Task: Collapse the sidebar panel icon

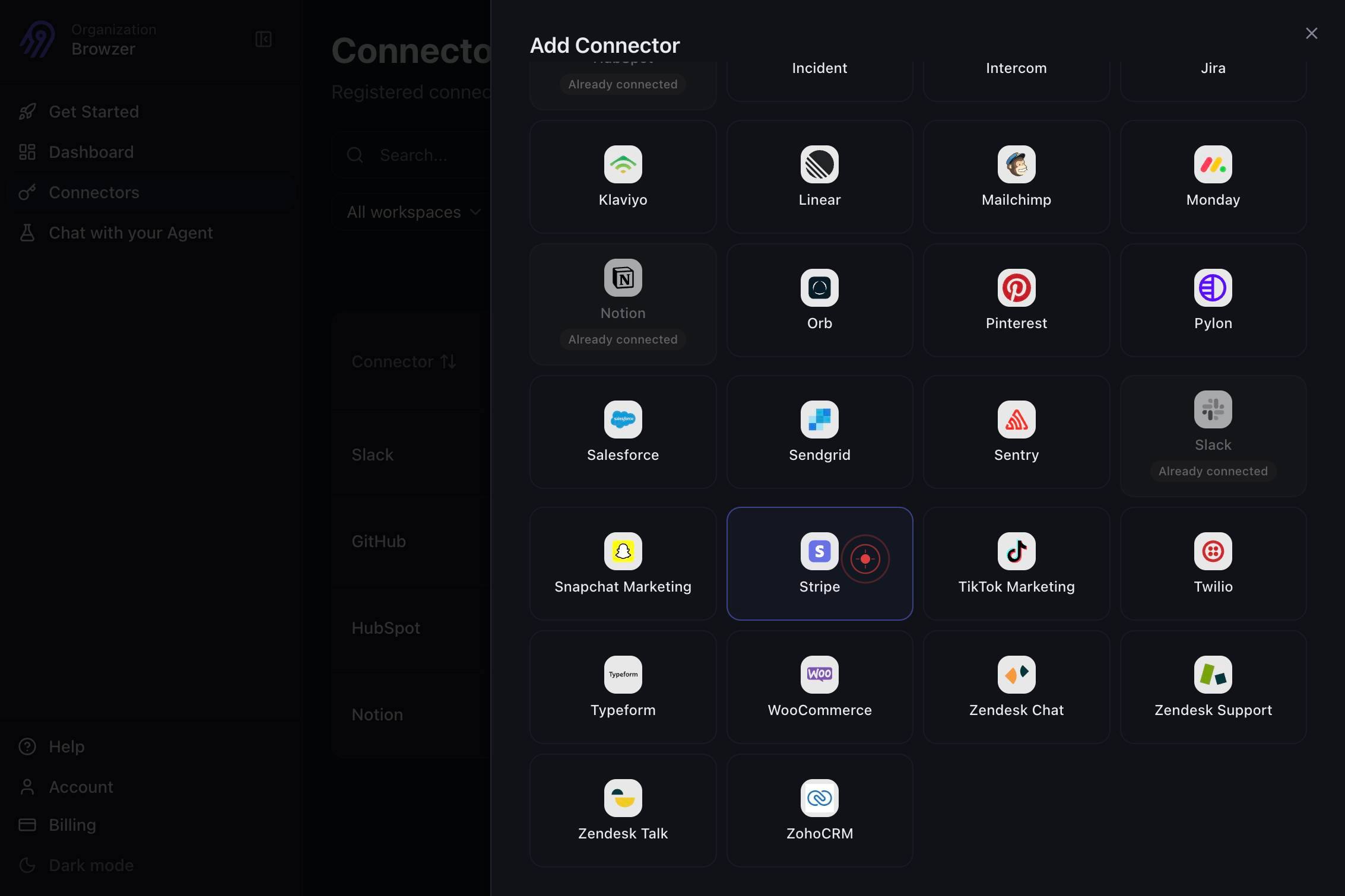Action: (x=264, y=39)
